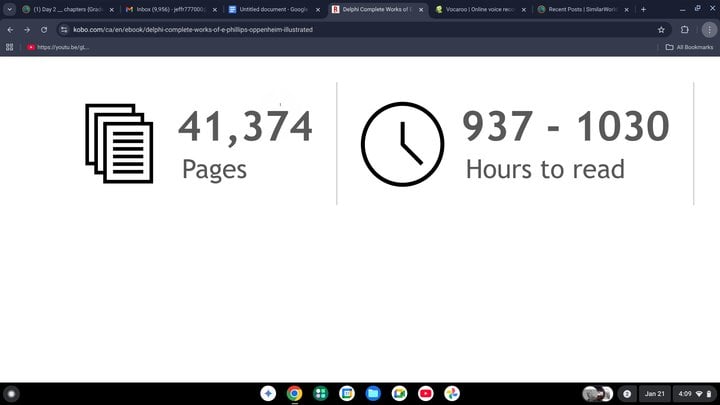
Task: Reload the Kobo page
Action: click(44, 30)
